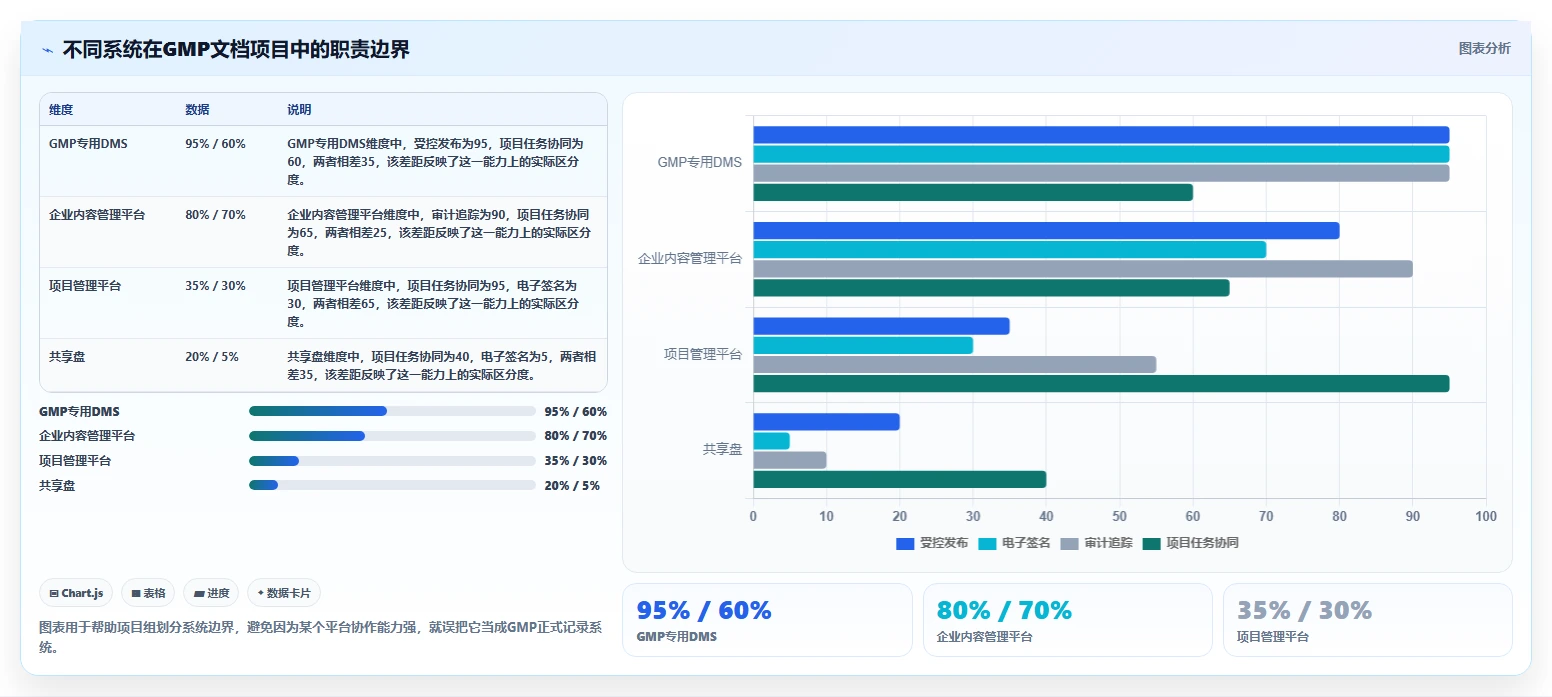
Task: Click the description mentioning 审计追踪为90
Action: (440, 233)
